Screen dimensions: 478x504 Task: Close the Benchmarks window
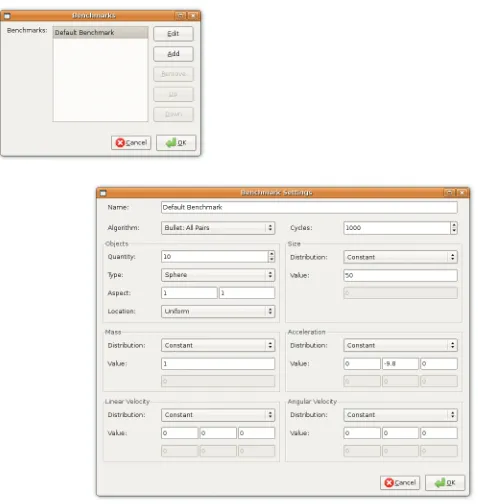coord(193,16)
